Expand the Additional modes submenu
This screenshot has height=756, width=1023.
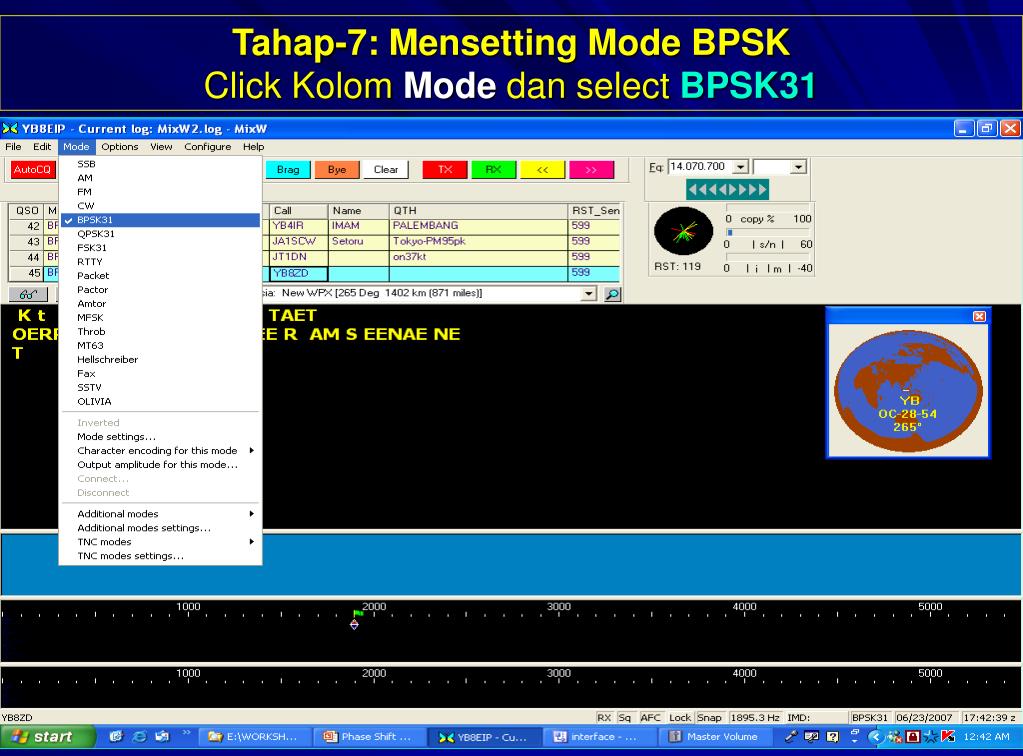point(160,514)
